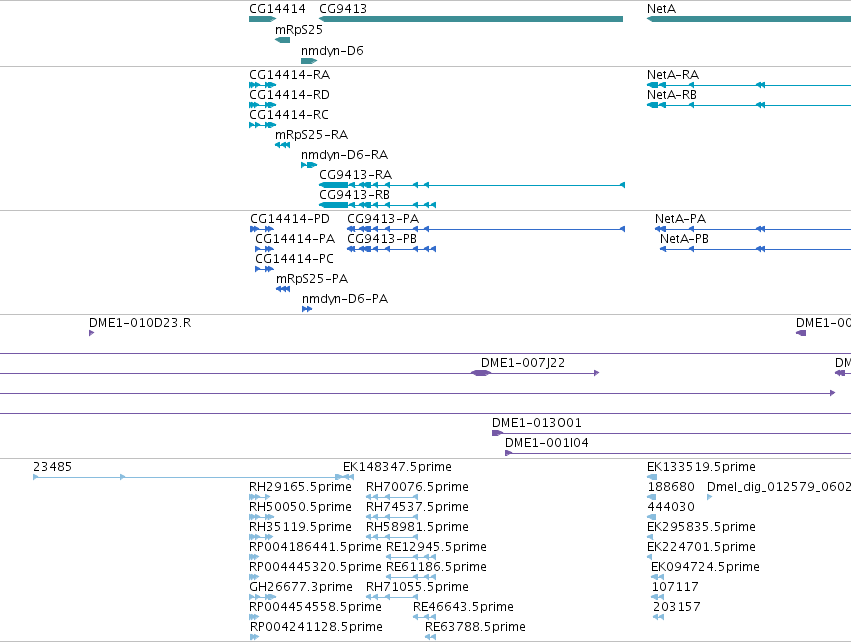
Task: Select EST GH26677.3prime
Action: coord(301,588)
